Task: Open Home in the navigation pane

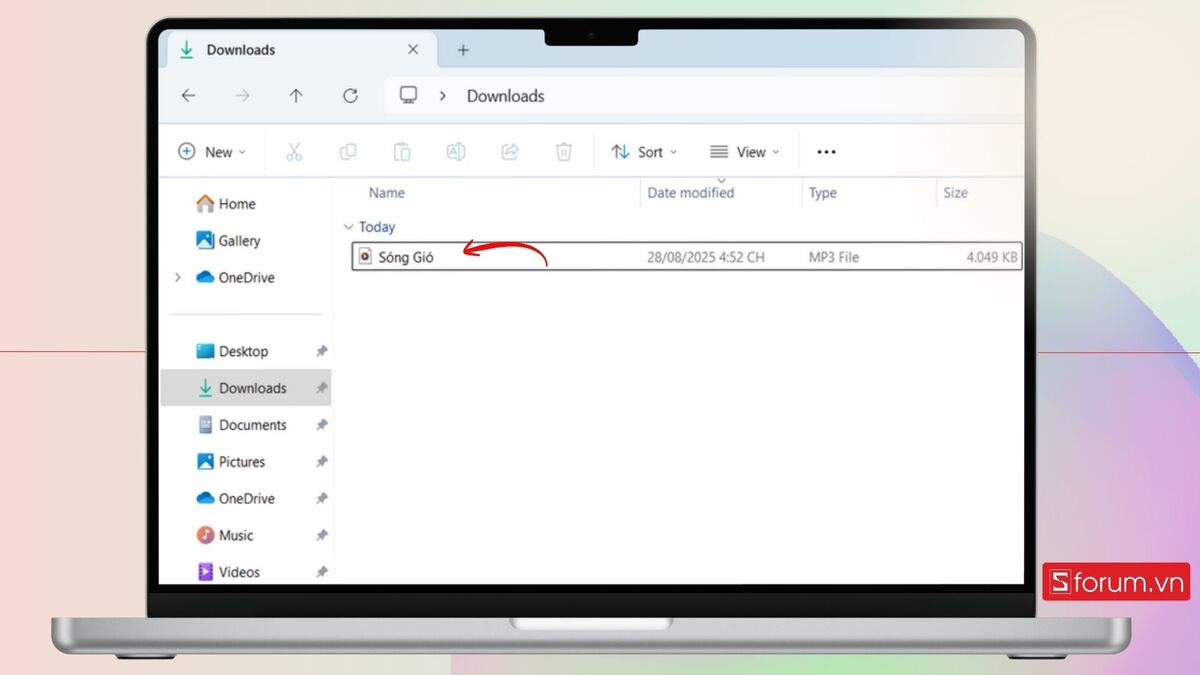Action: point(226,204)
